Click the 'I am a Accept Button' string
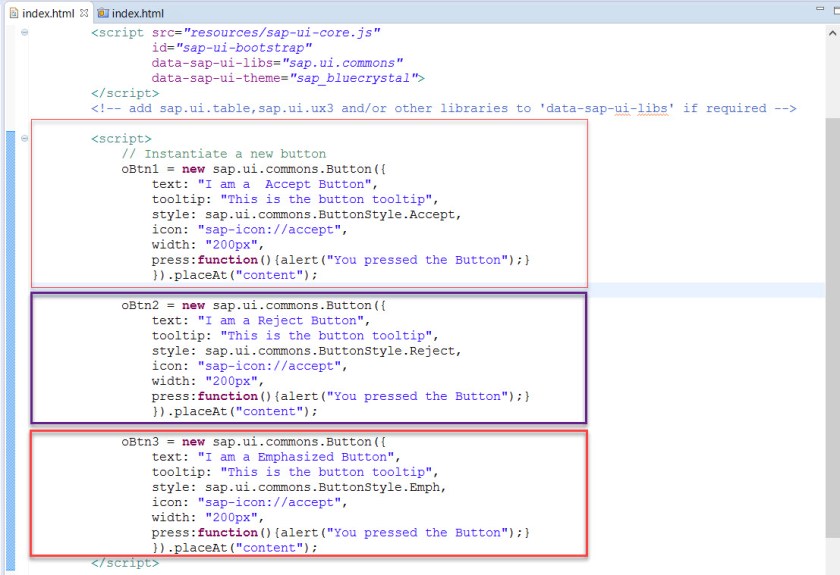The image size is (840, 575). (285, 184)
